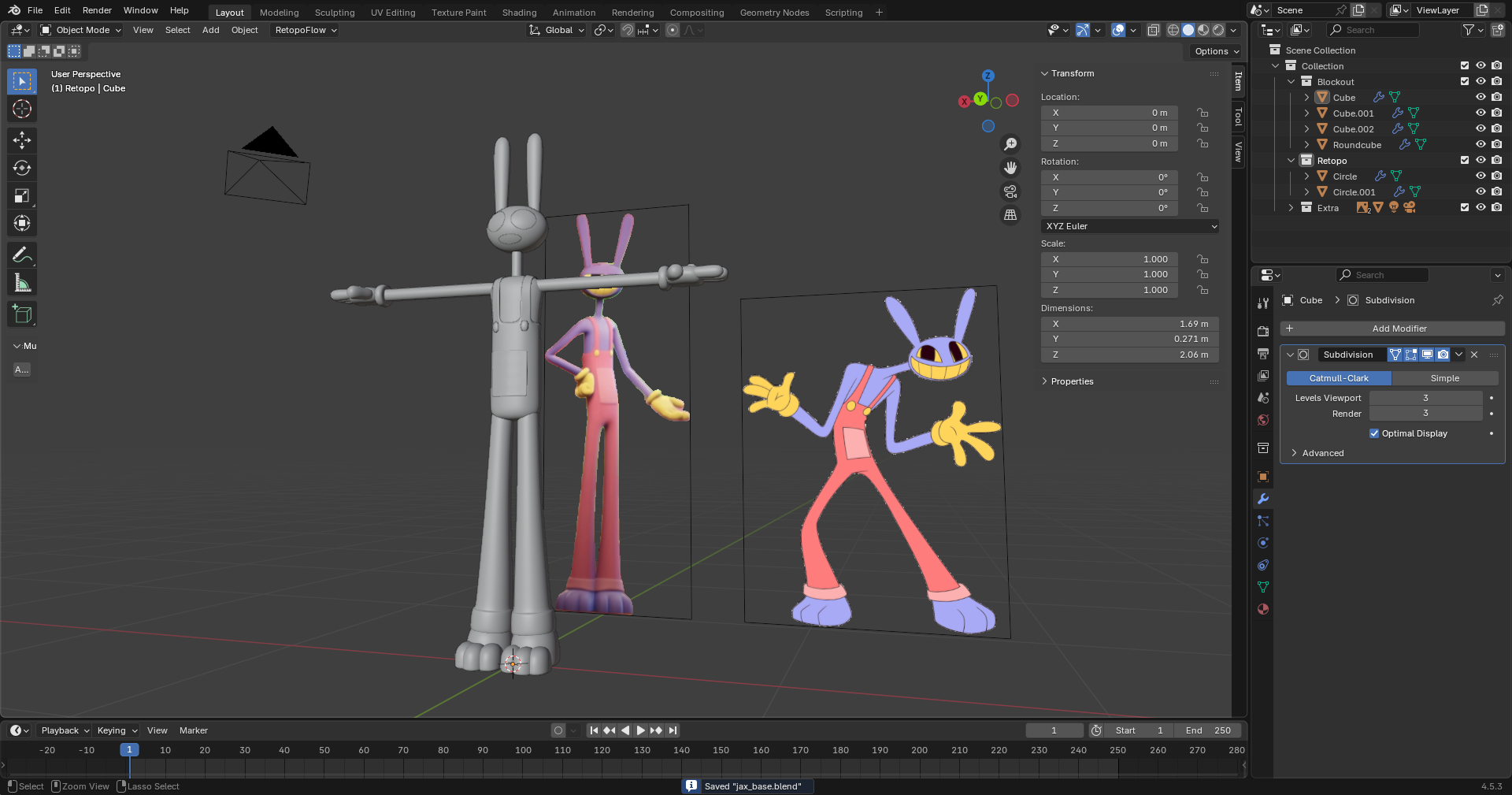Open XYZ Euler rotation mode dropdown
Viewport: 1512px width, 795px height.
(1130, 226)
